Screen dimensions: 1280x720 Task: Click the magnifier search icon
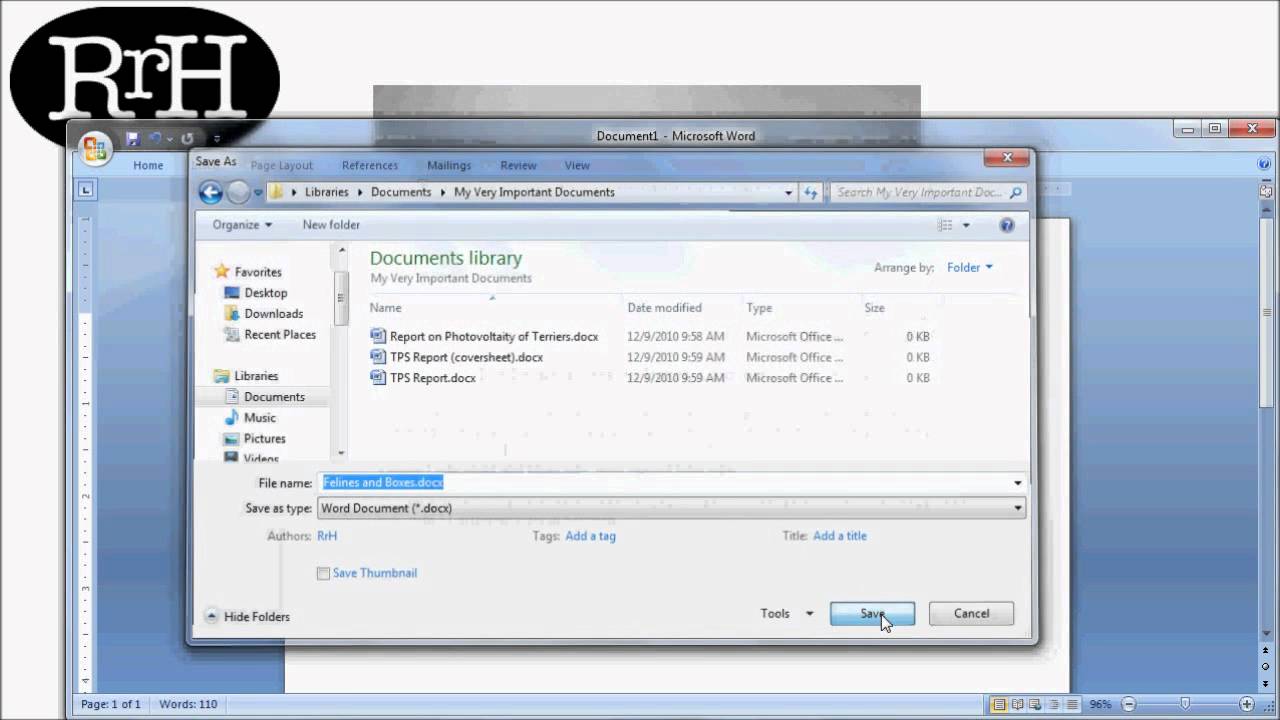point(1016,192)
